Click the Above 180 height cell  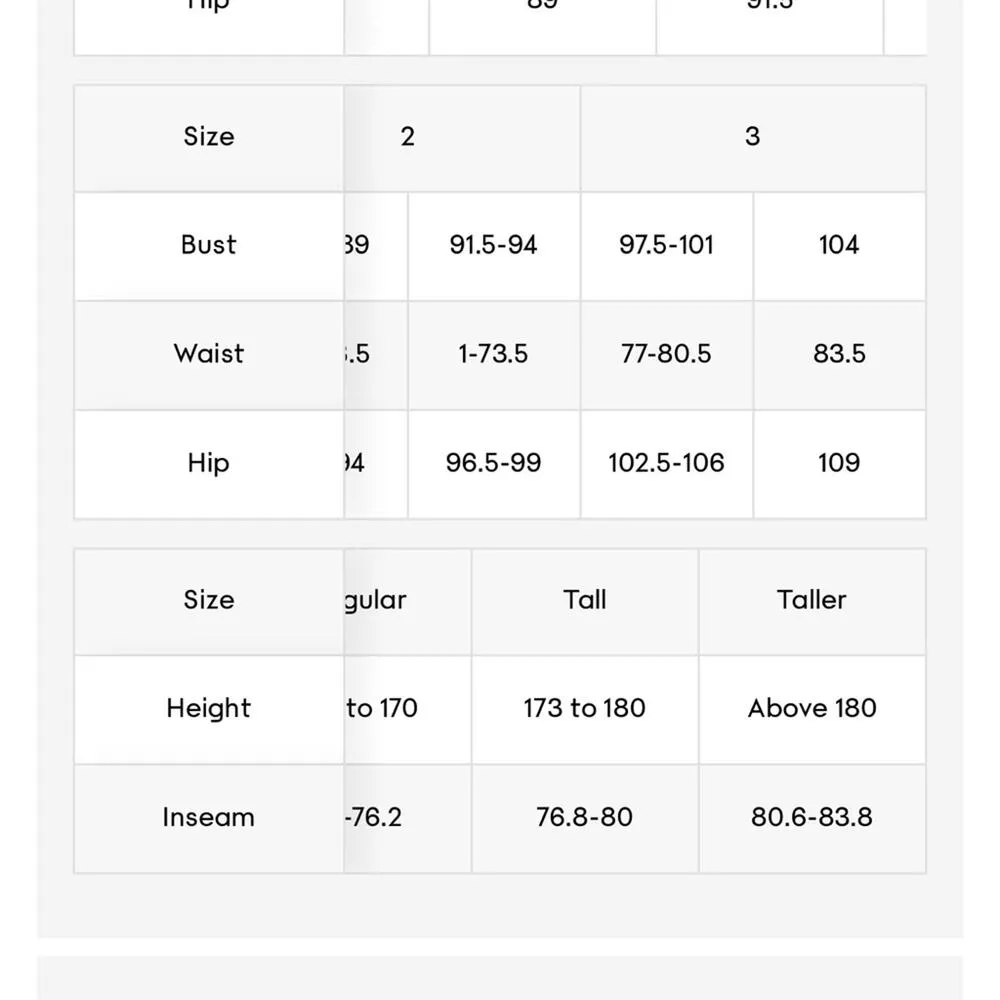tap(811, 709)
